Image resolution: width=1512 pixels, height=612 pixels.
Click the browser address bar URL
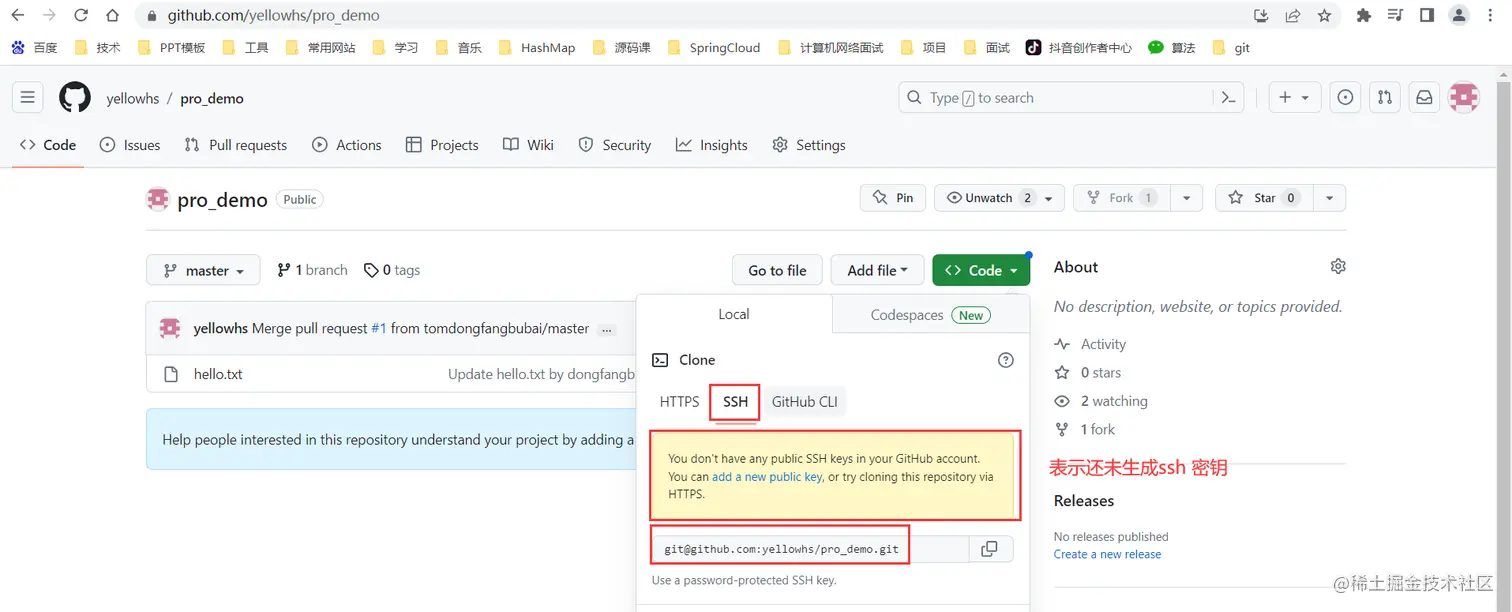click(273, 15)
